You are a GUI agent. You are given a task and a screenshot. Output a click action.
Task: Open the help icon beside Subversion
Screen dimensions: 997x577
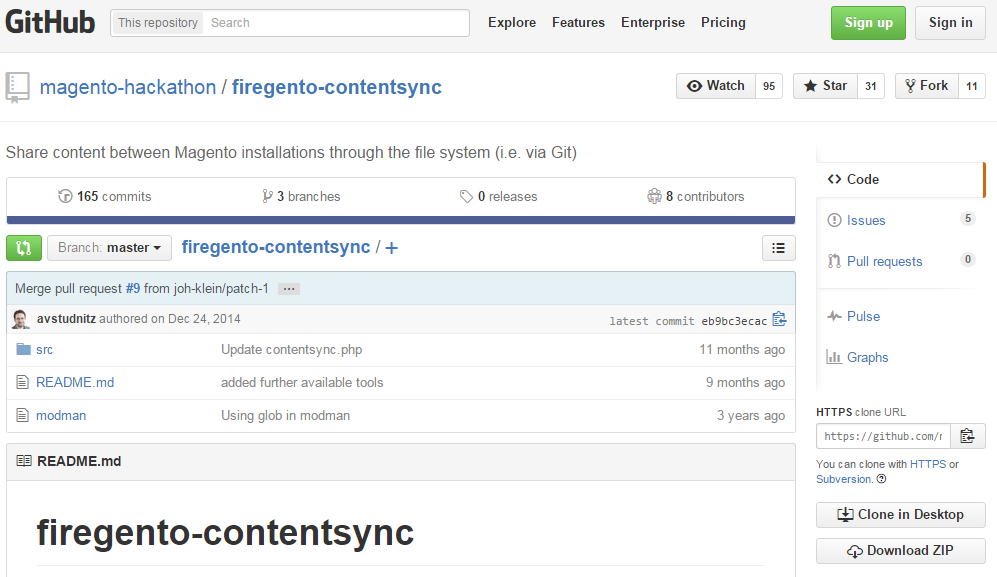pyautogui.click(x=881, y=479)
